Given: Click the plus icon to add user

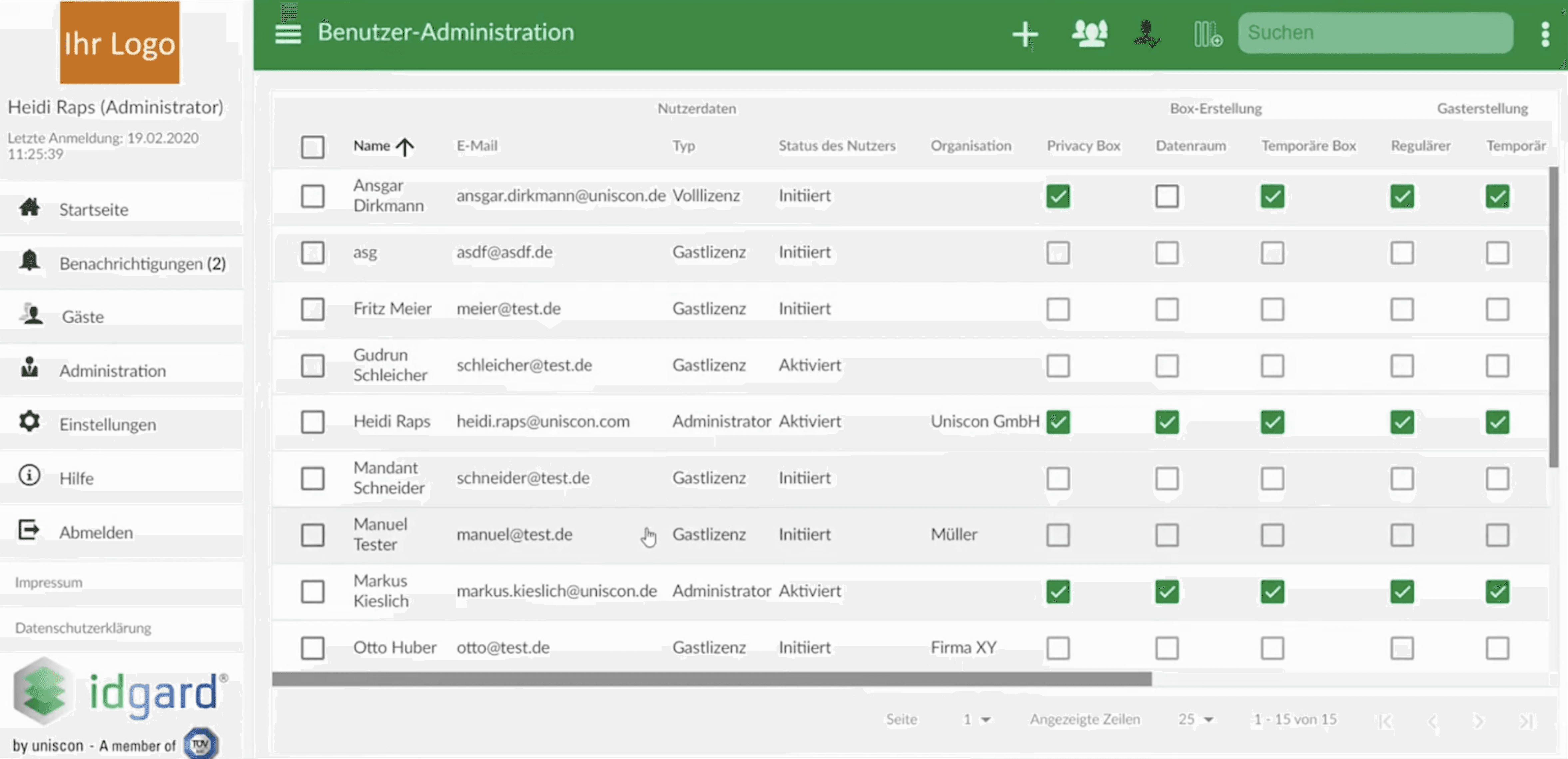Looking at the screenshot, I should (1025, 34).
